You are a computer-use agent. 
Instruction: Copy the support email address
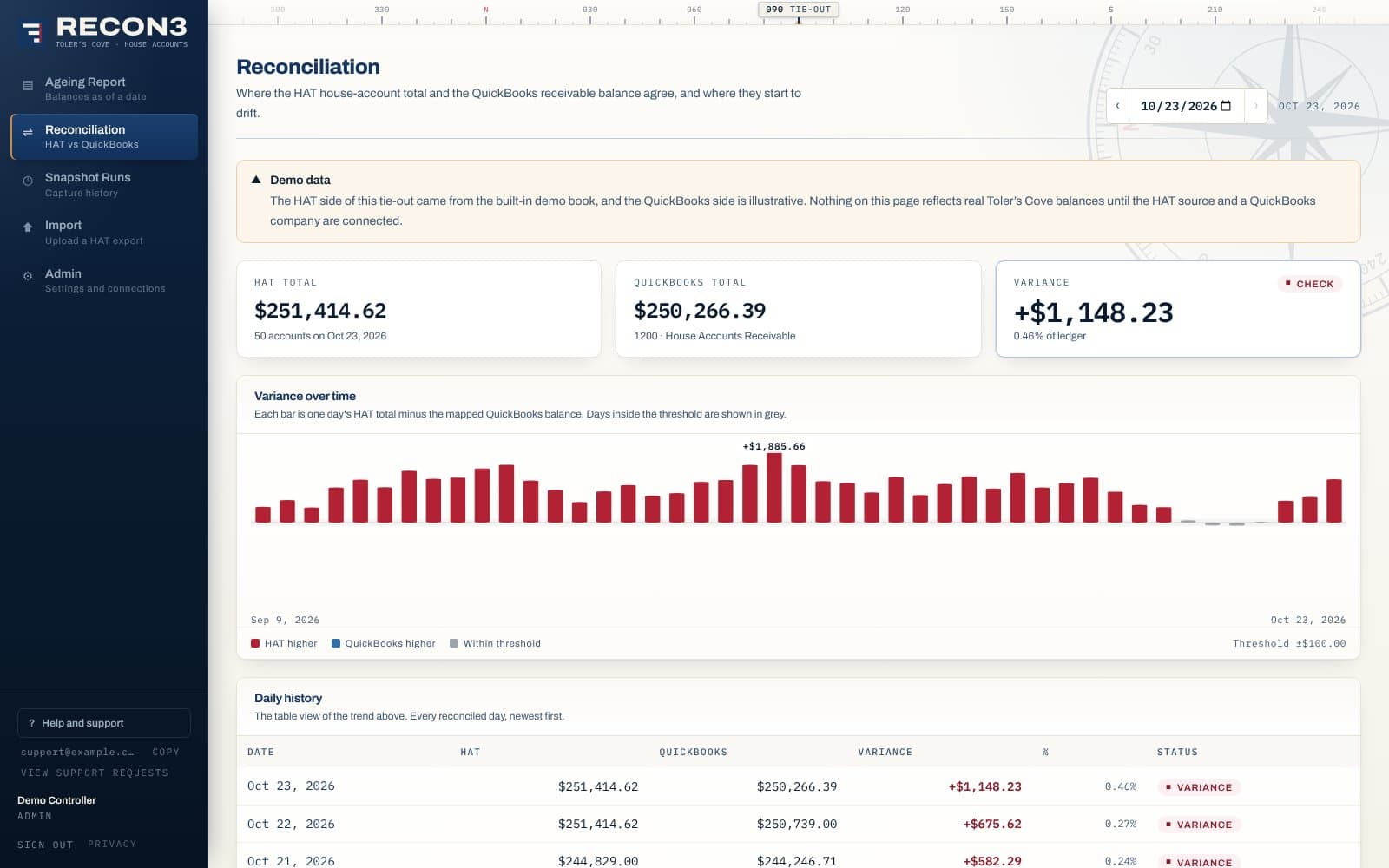pos(166,752)
